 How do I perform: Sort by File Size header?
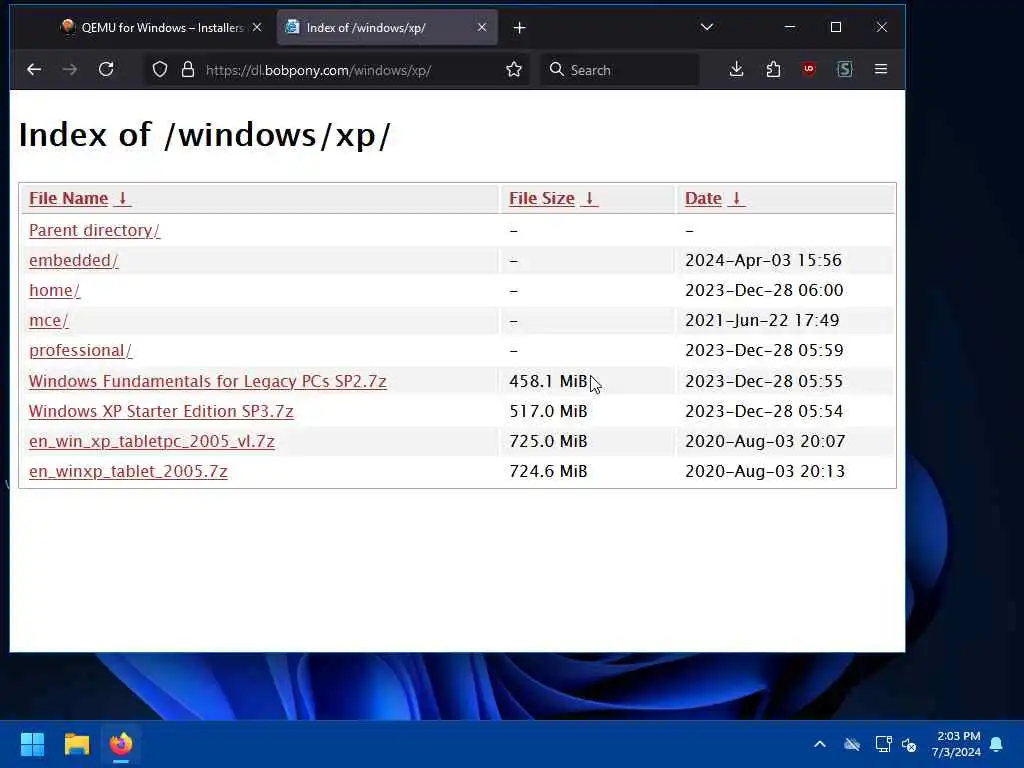[542, 198]
